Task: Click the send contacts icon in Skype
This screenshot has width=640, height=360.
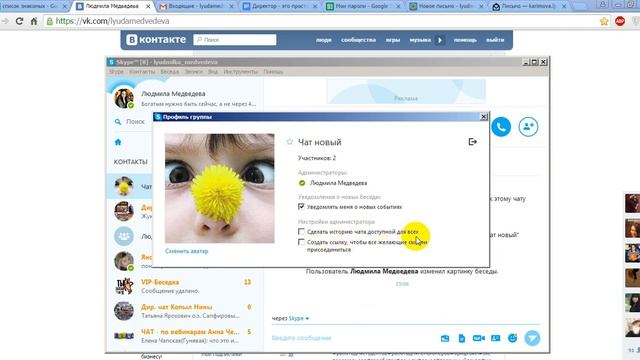Action: tap(496, 338)
